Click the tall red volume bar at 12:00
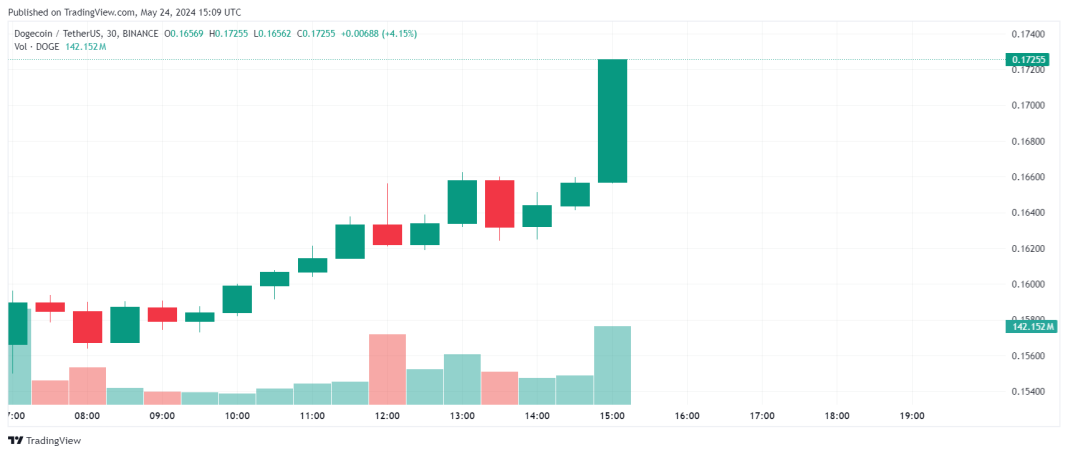This screenshot has height=454, width=1068. tap(387, 368)
